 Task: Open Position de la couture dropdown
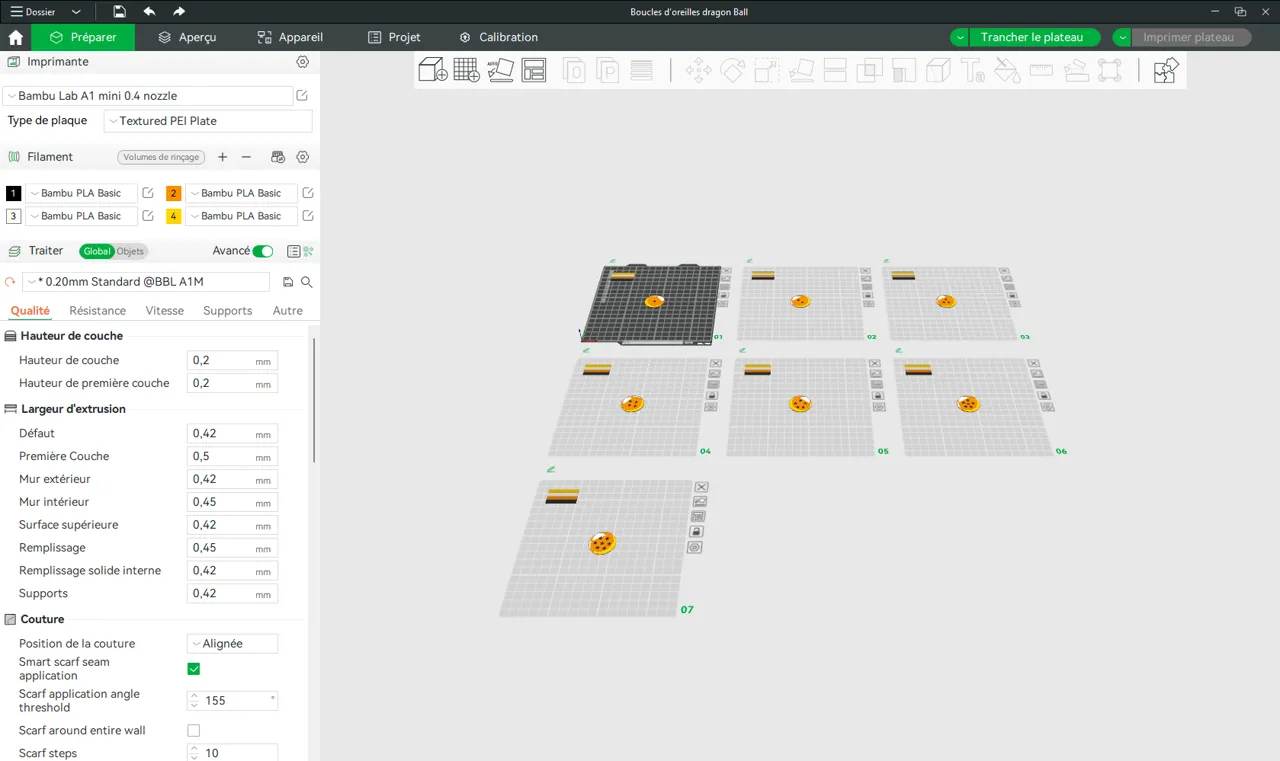(232, 644)
